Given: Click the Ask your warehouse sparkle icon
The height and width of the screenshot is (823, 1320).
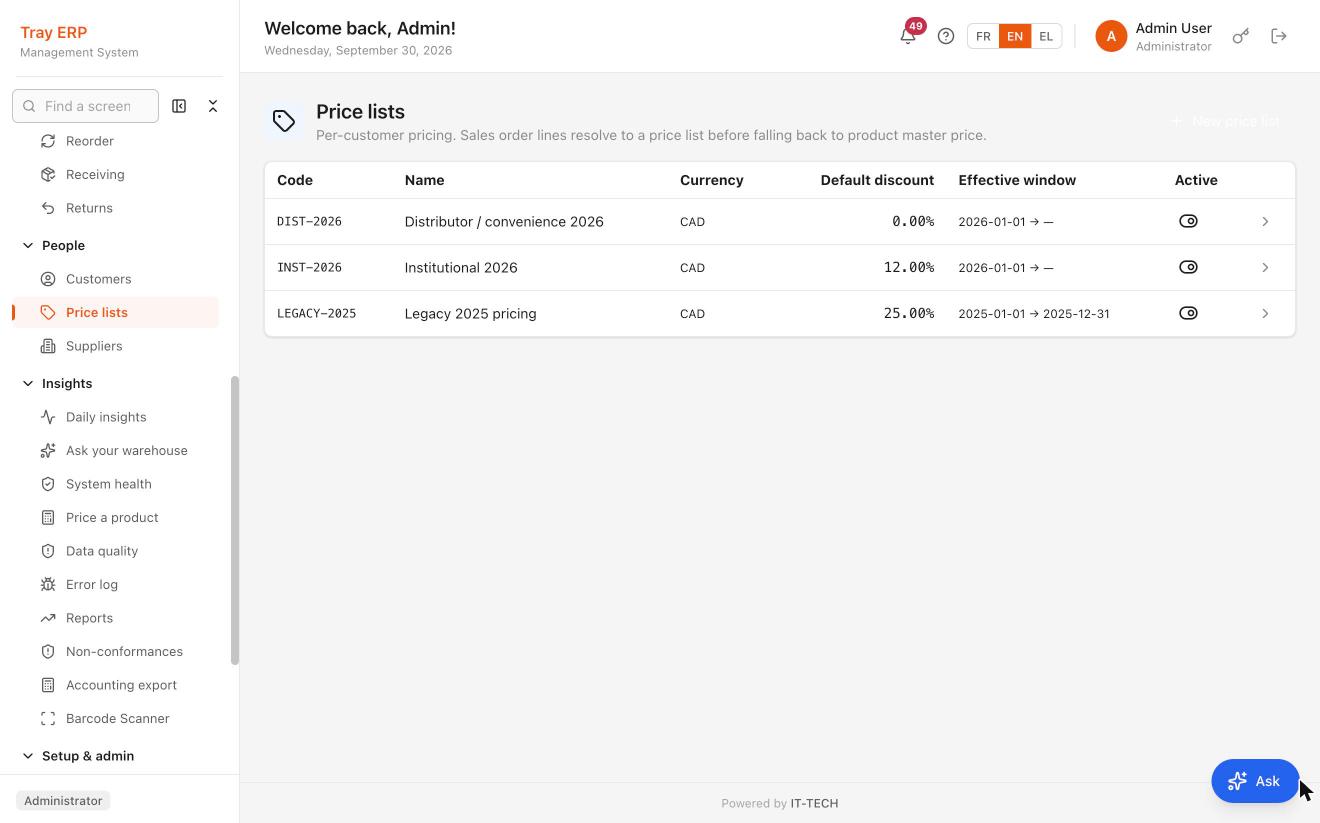Looking at the screenshot, I should pos(48,451).
